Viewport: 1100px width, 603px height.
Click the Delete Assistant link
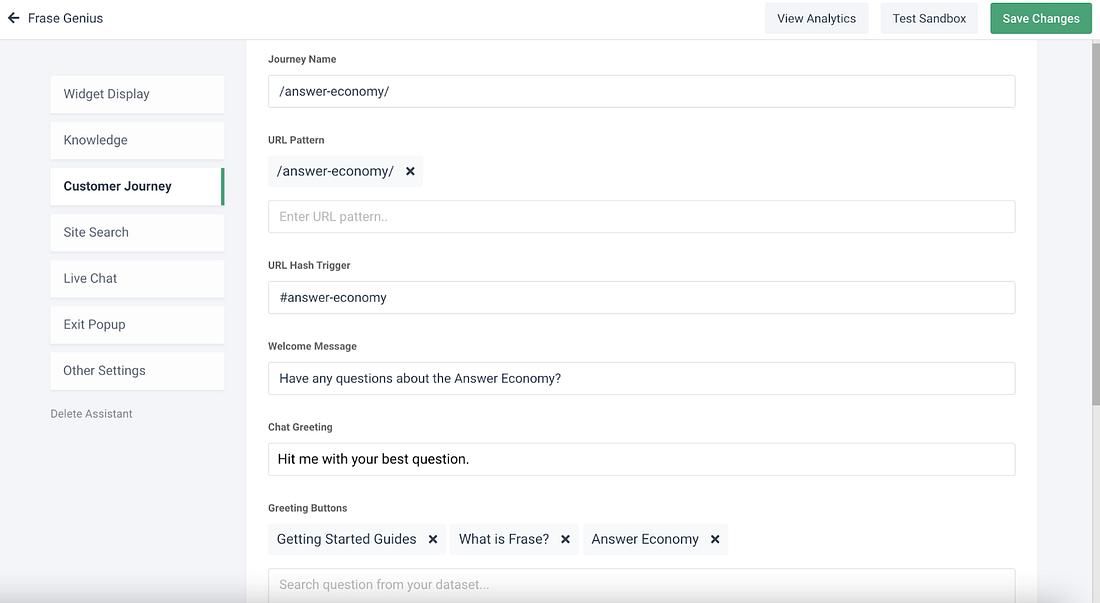tap(91, 414)
